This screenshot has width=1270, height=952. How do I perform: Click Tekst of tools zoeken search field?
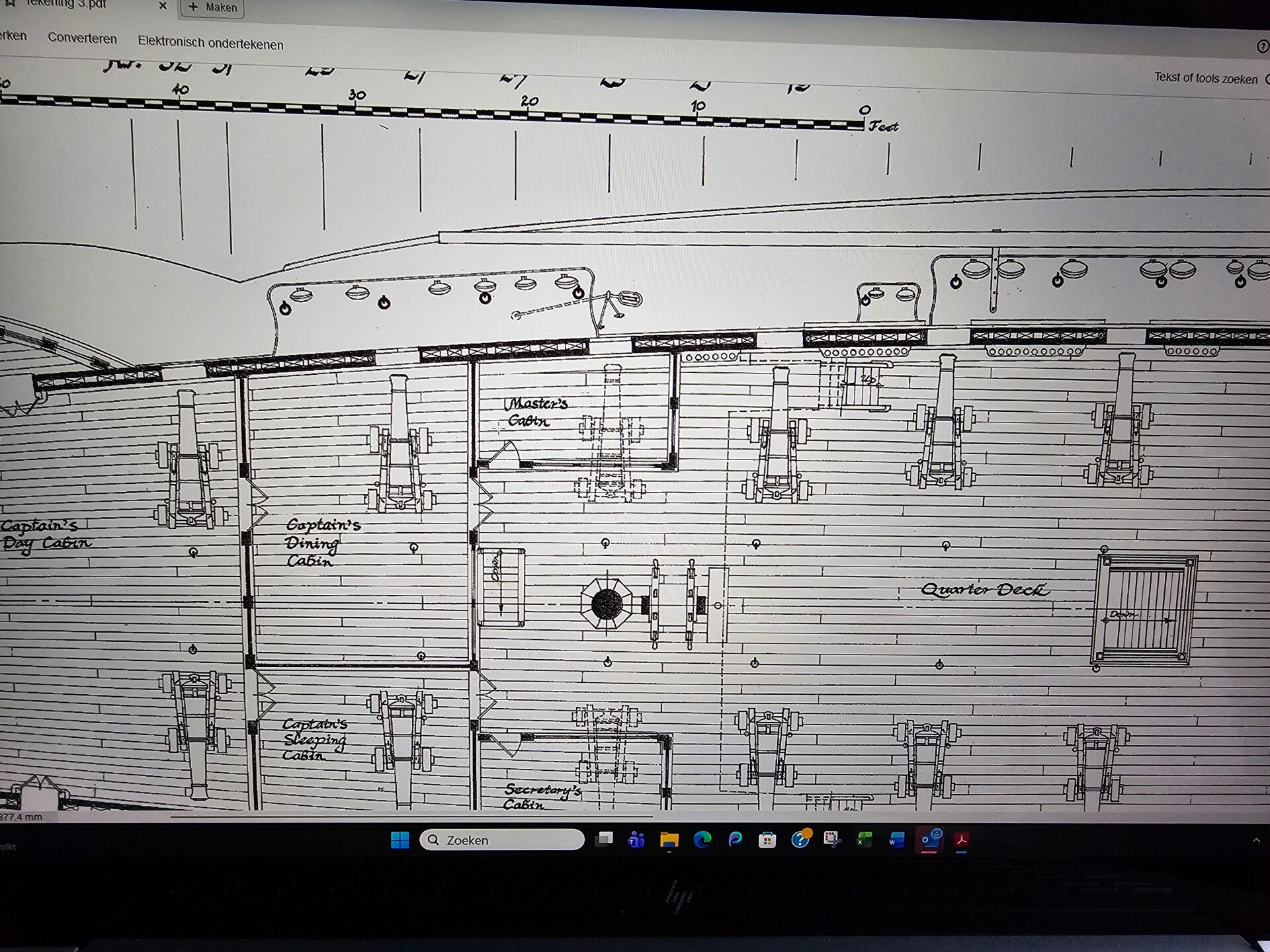click(x=1205, y=79)
